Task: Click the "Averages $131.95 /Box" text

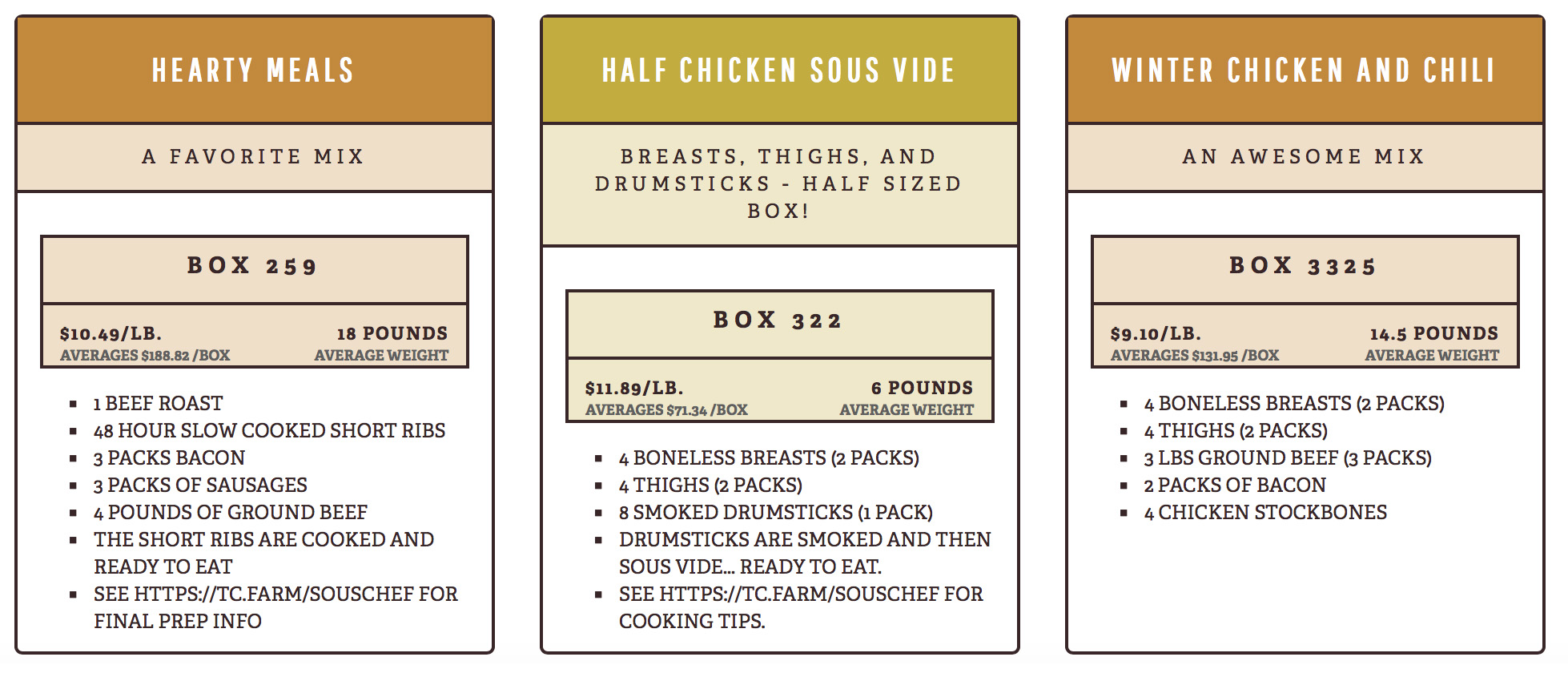Action: click(1194, 355)
